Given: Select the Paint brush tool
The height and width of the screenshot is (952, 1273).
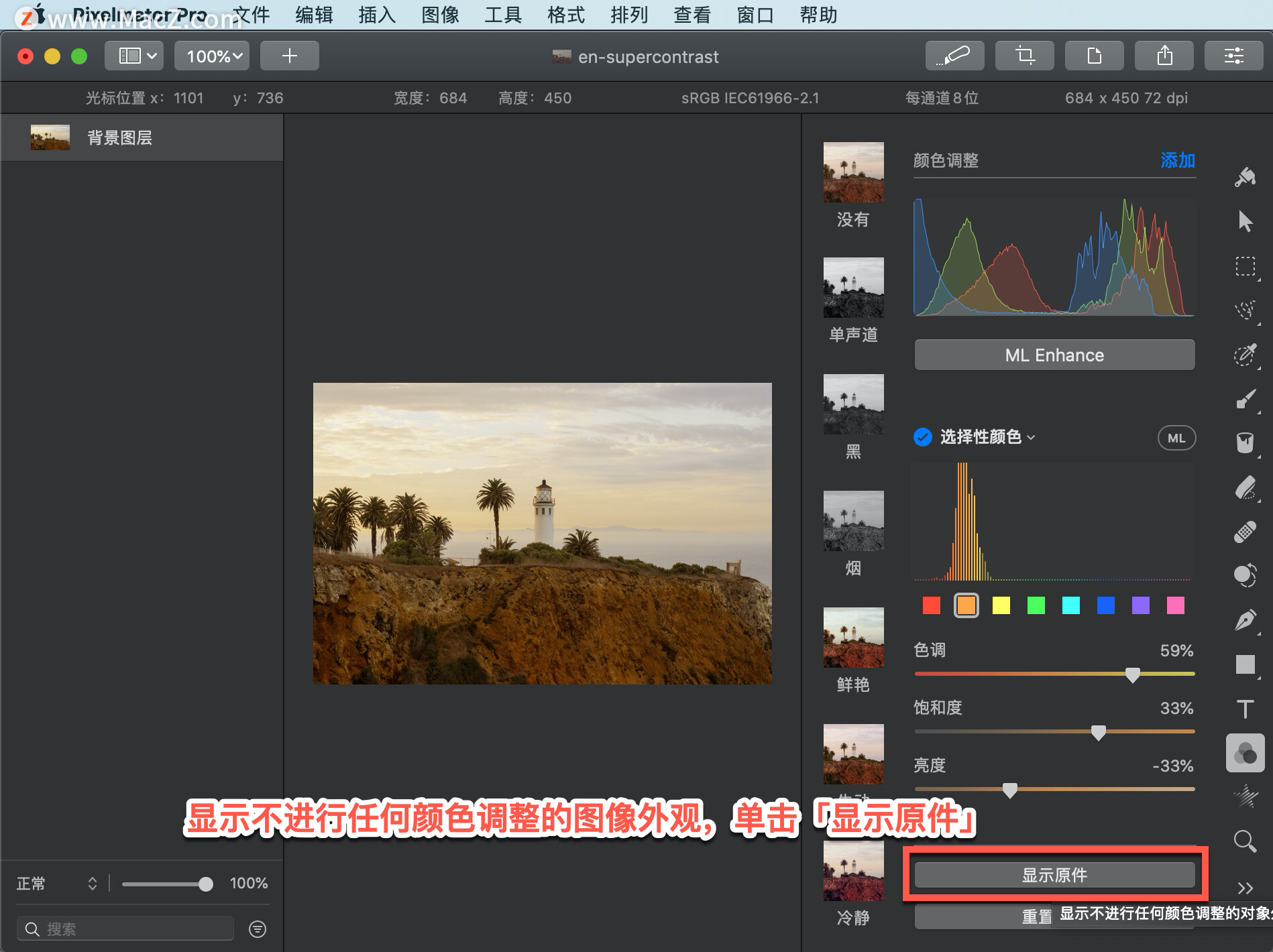Looking at the screenshot, I should [1246, 398].
